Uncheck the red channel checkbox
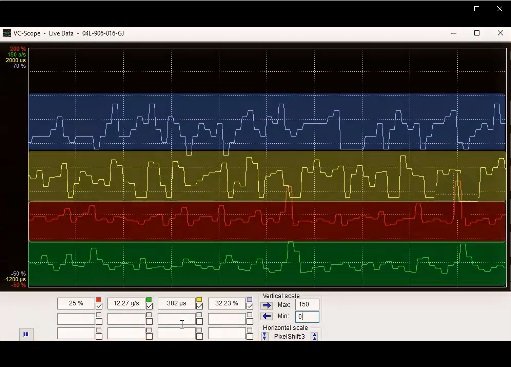The image size is (511, 367). pos(99,306)
